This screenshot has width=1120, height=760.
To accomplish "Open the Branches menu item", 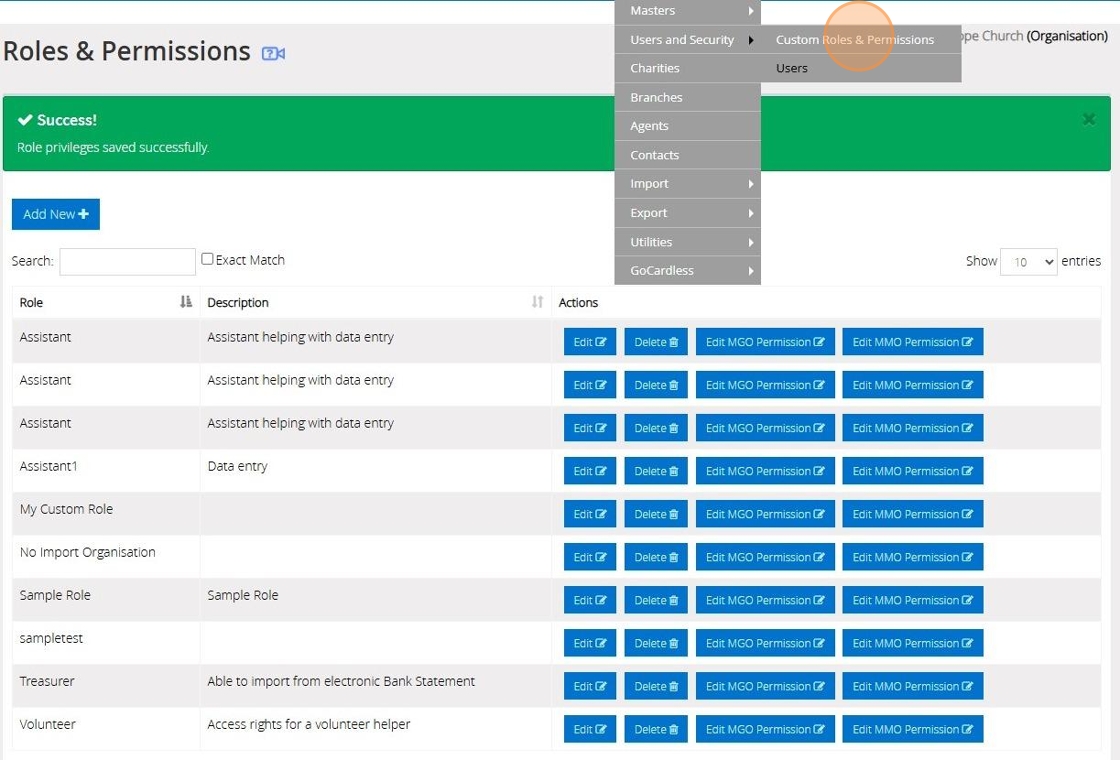I will pyautogui.click(x=688, y=97).
